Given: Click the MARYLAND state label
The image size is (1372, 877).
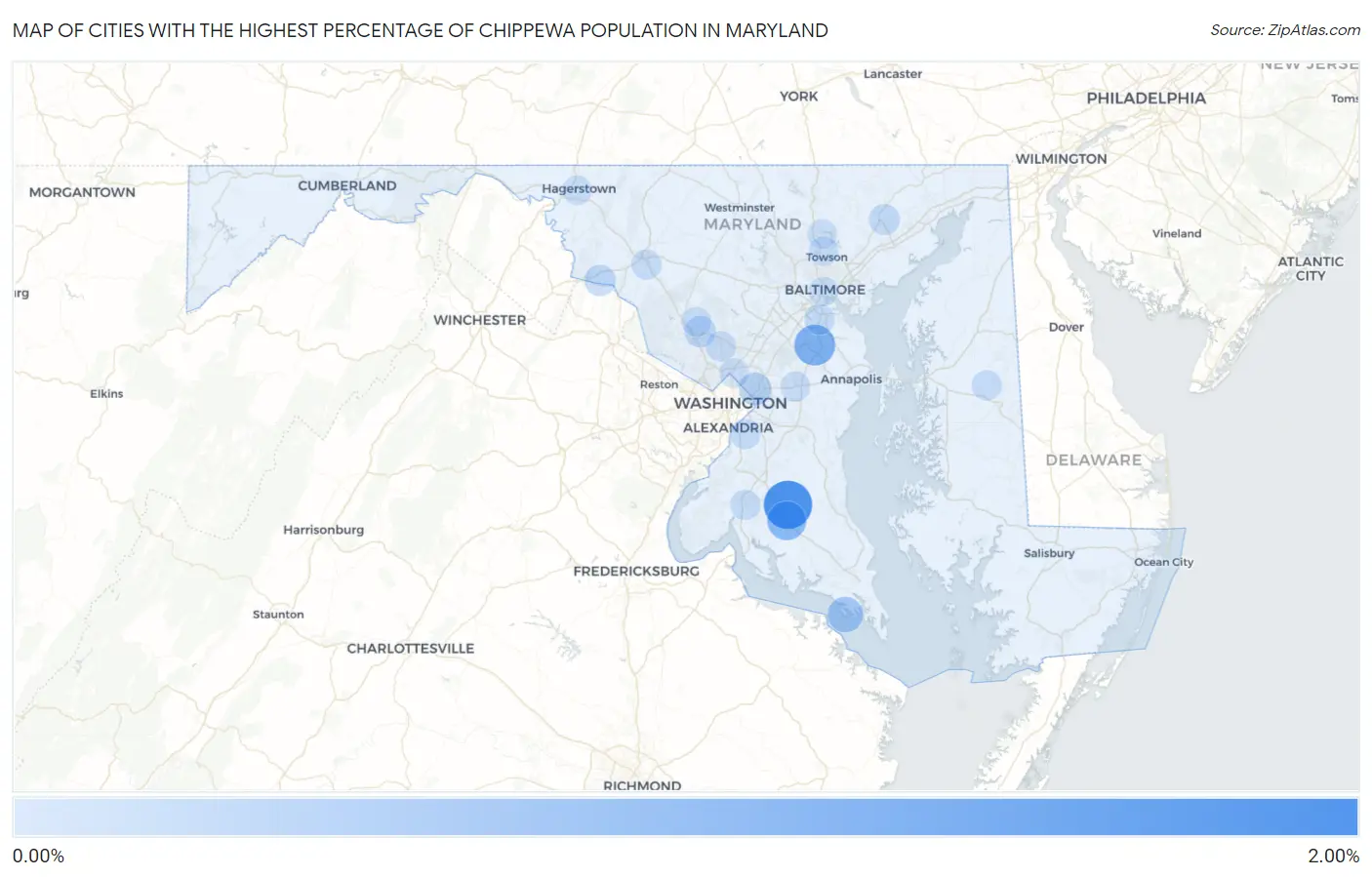Looking at the screenshot, I should click(752, 224).
